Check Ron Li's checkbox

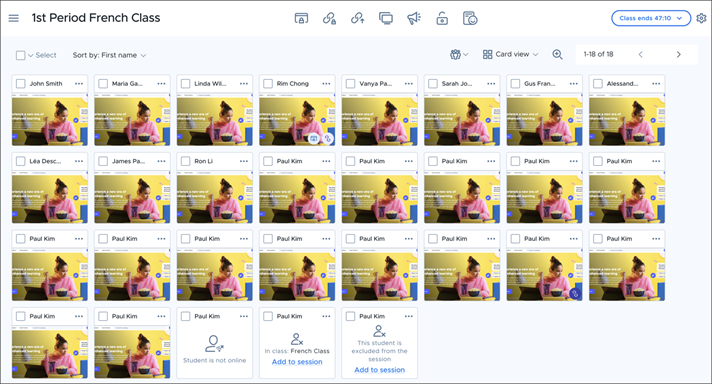[185, 161]
